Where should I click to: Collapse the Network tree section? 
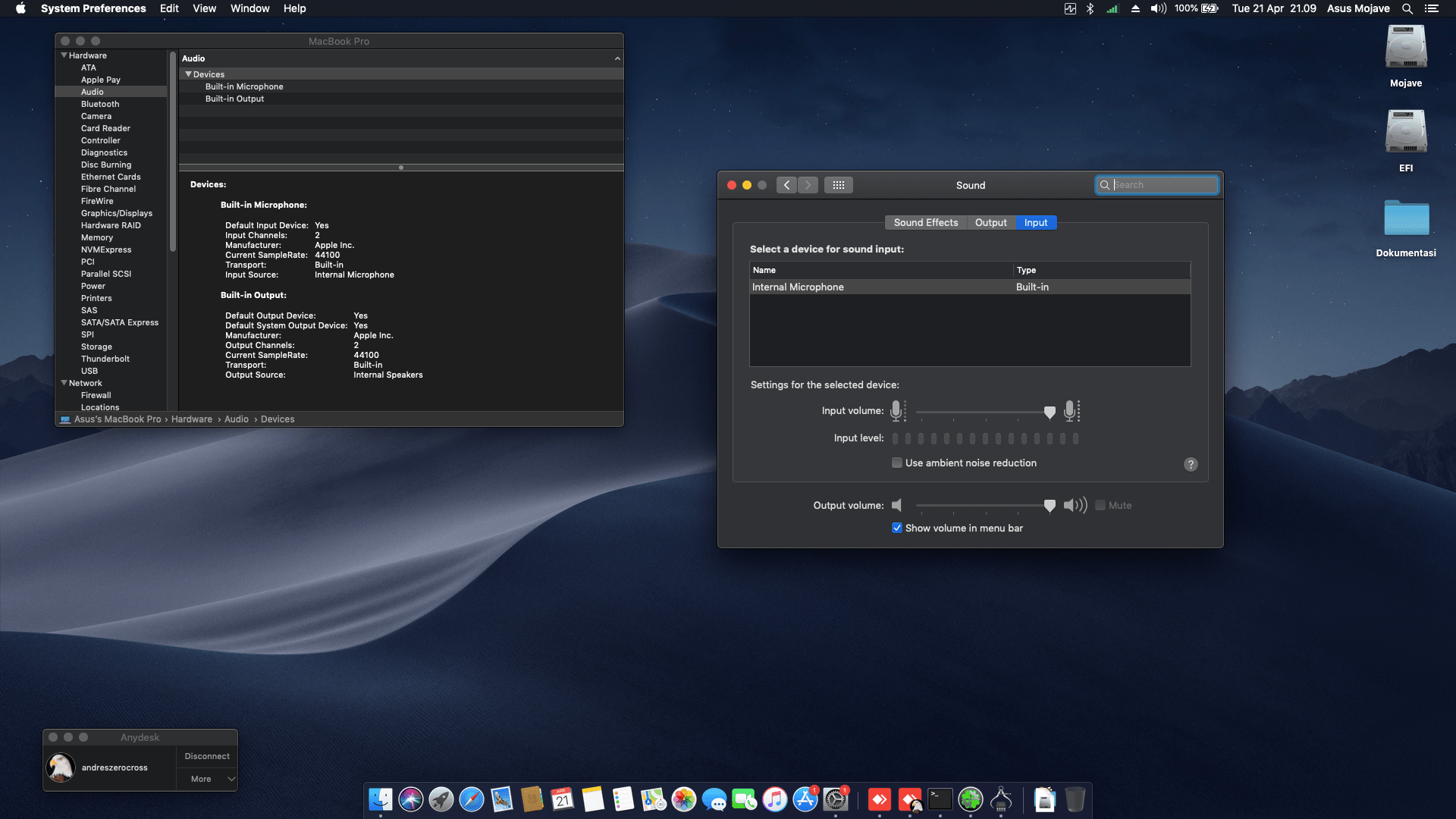click(64, 383)
